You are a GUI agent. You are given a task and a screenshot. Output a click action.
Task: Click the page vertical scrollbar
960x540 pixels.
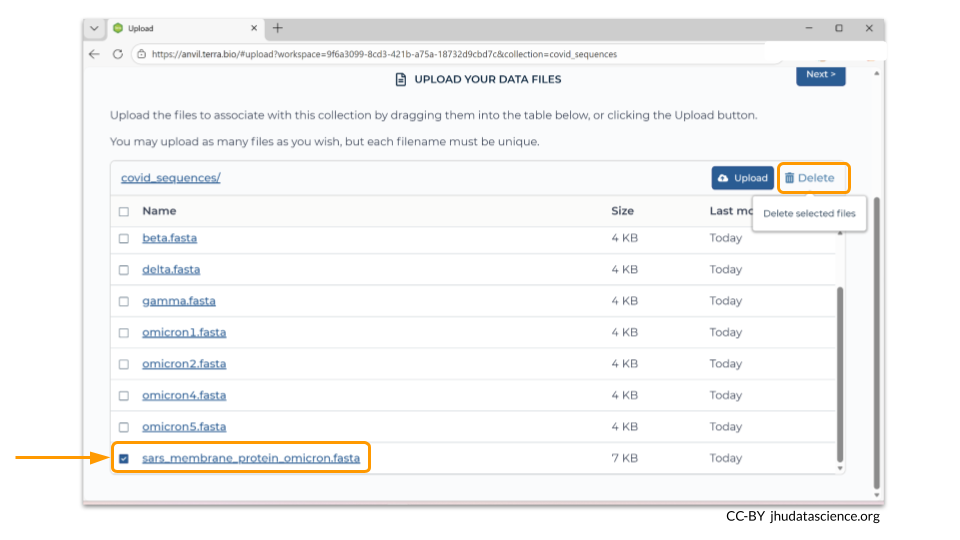click(876, 343)
